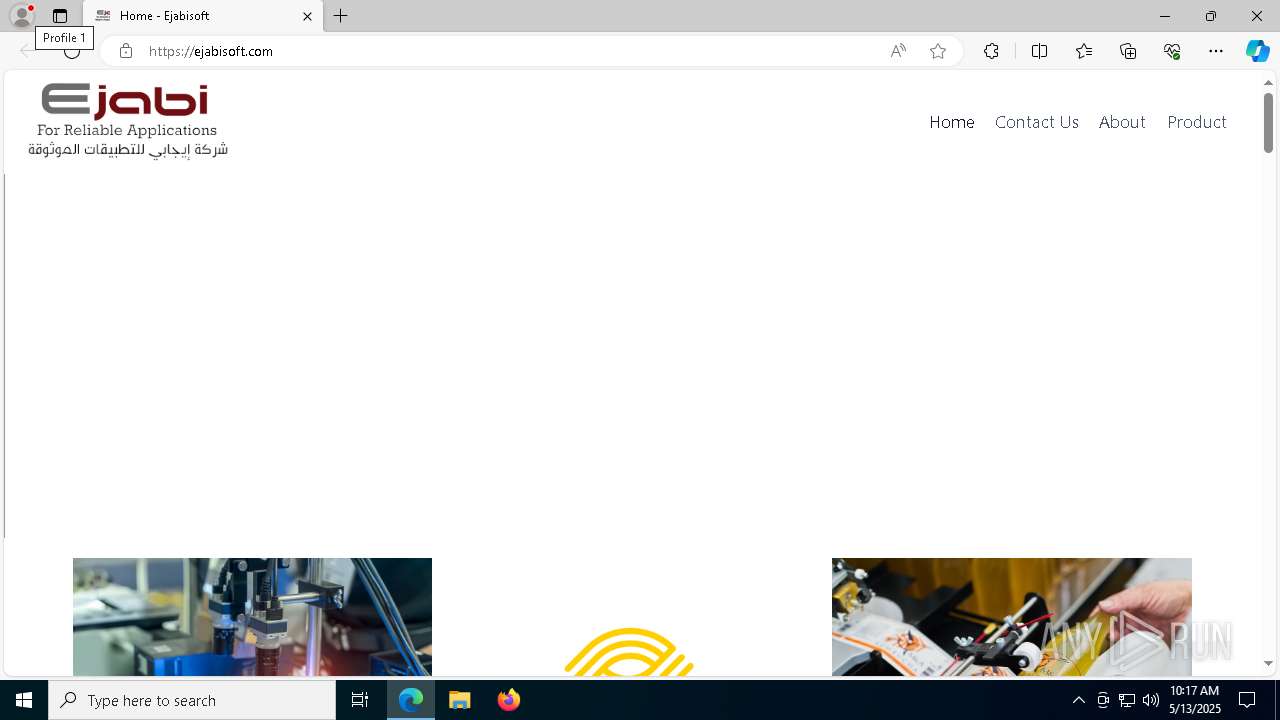Open the About page link
Viewport: 1280px width, 720px height.
click(1122, 122)
